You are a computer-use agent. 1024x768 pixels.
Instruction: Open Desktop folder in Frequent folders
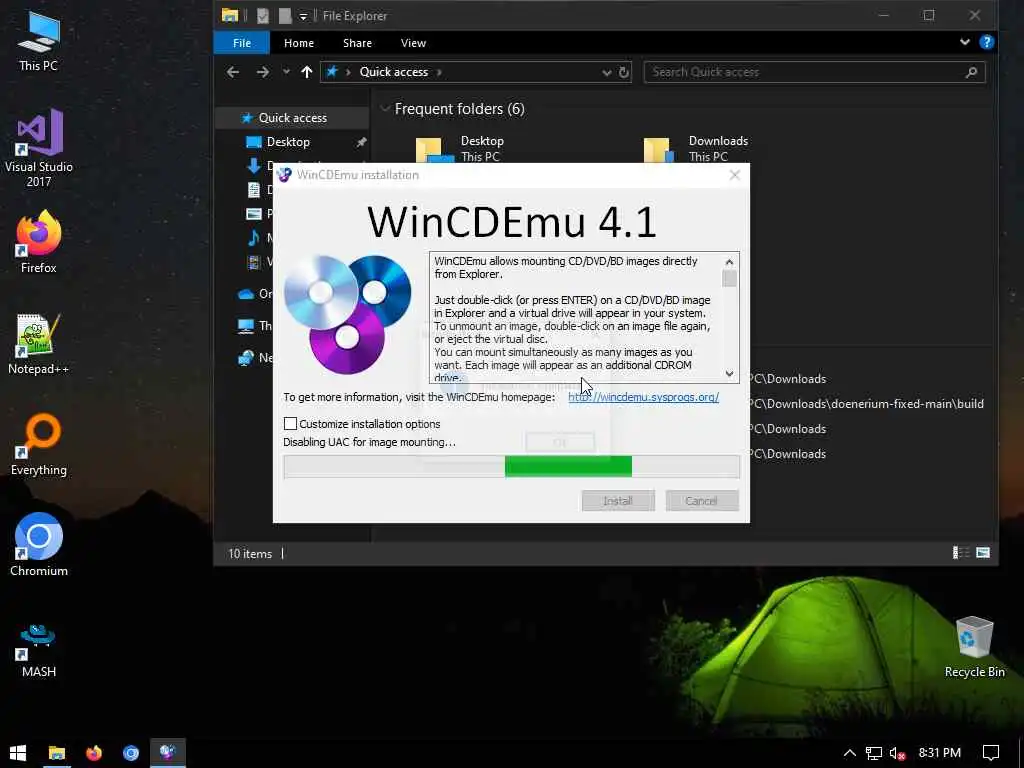coord(460,149)
